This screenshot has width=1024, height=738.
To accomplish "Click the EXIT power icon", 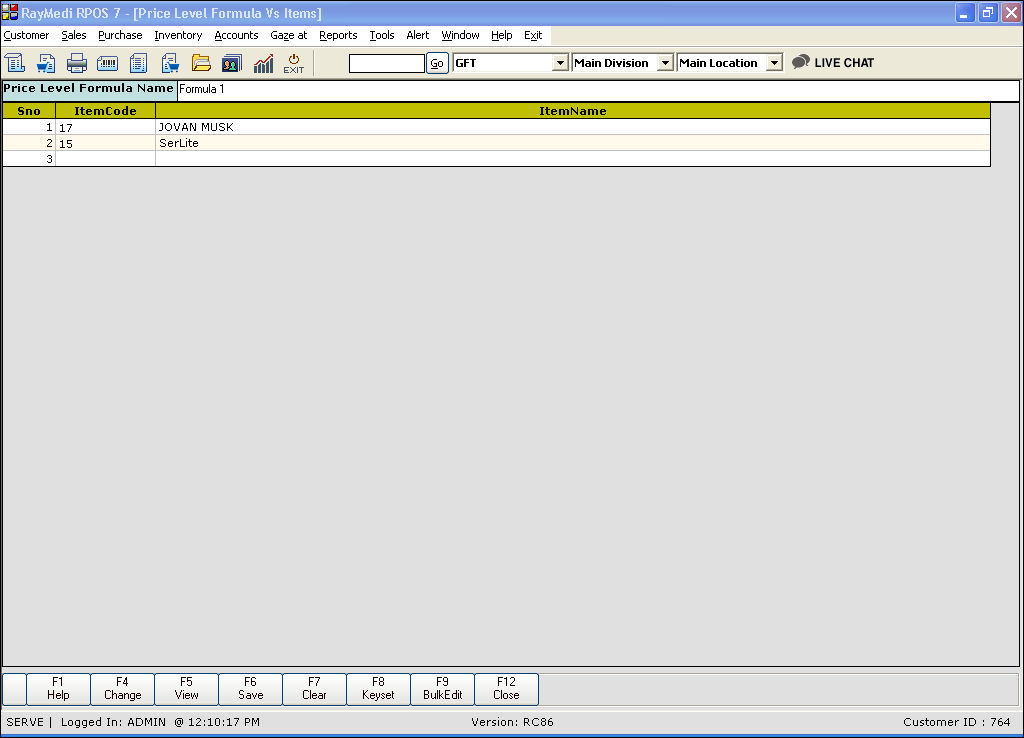I will point(294,63).
